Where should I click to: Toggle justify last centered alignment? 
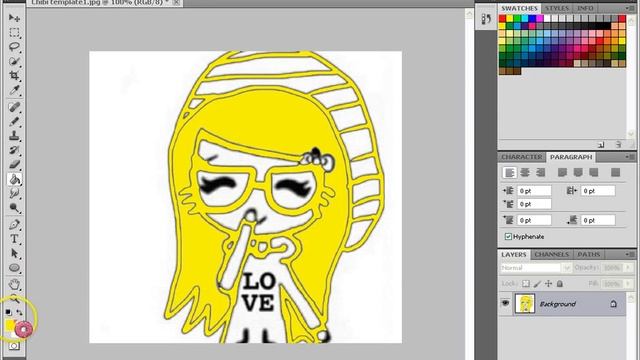[578, 173]
